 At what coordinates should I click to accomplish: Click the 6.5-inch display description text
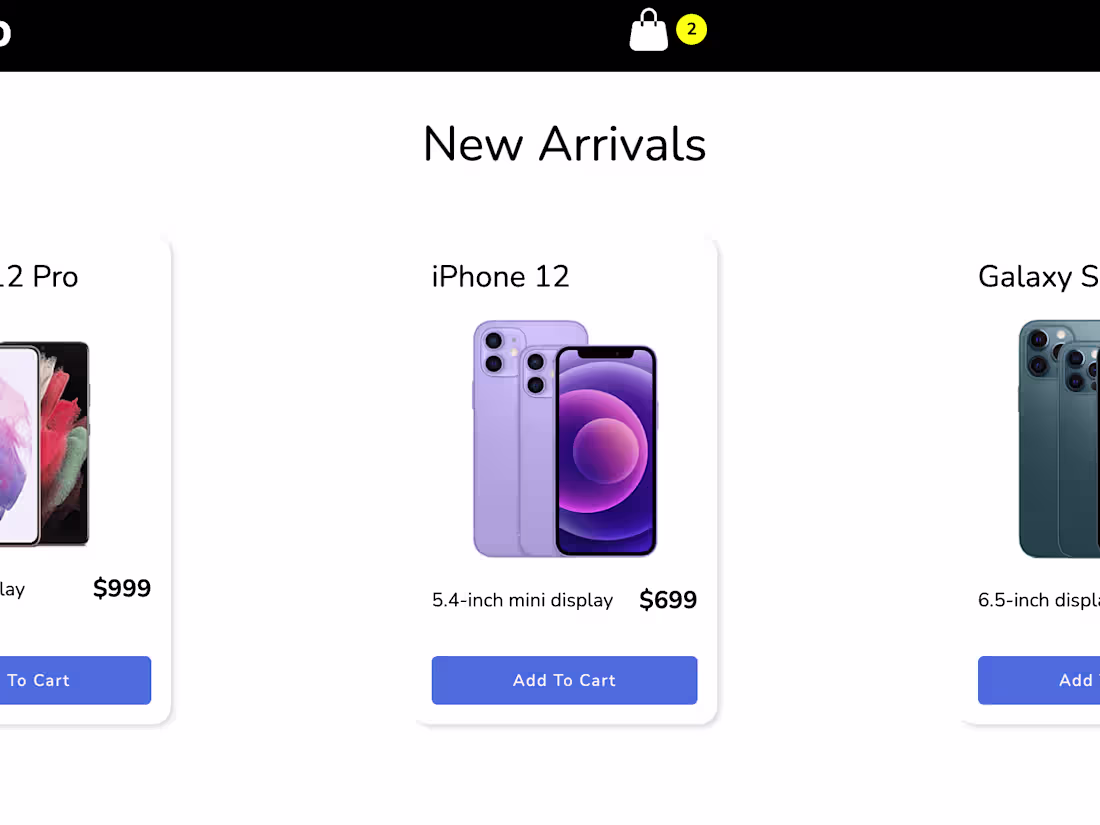tap(1038, 600)
